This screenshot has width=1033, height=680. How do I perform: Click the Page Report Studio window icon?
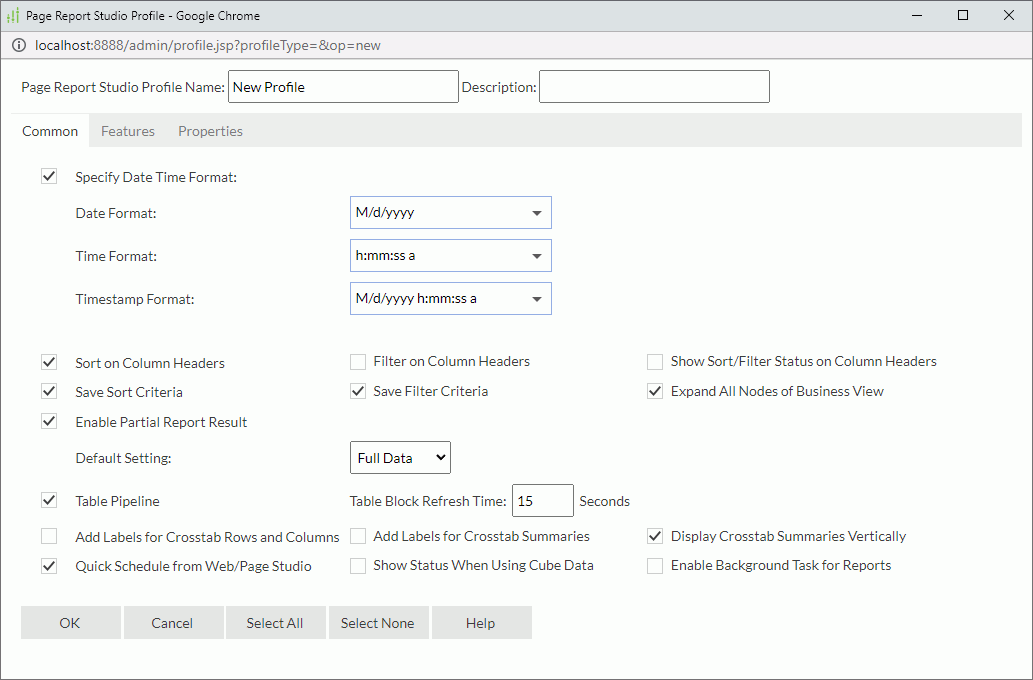13,15
